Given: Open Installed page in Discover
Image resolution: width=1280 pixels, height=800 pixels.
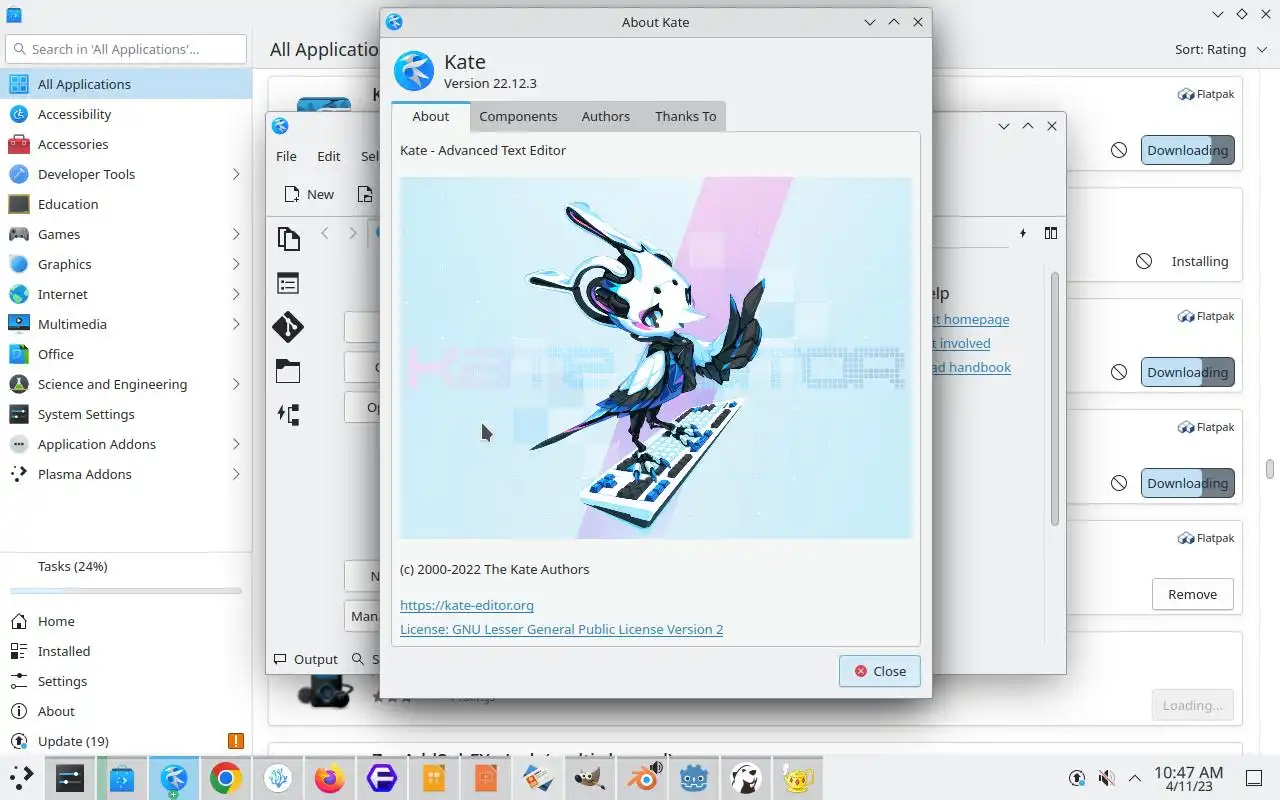Looking at the screenshot, I should click(126, 651).
